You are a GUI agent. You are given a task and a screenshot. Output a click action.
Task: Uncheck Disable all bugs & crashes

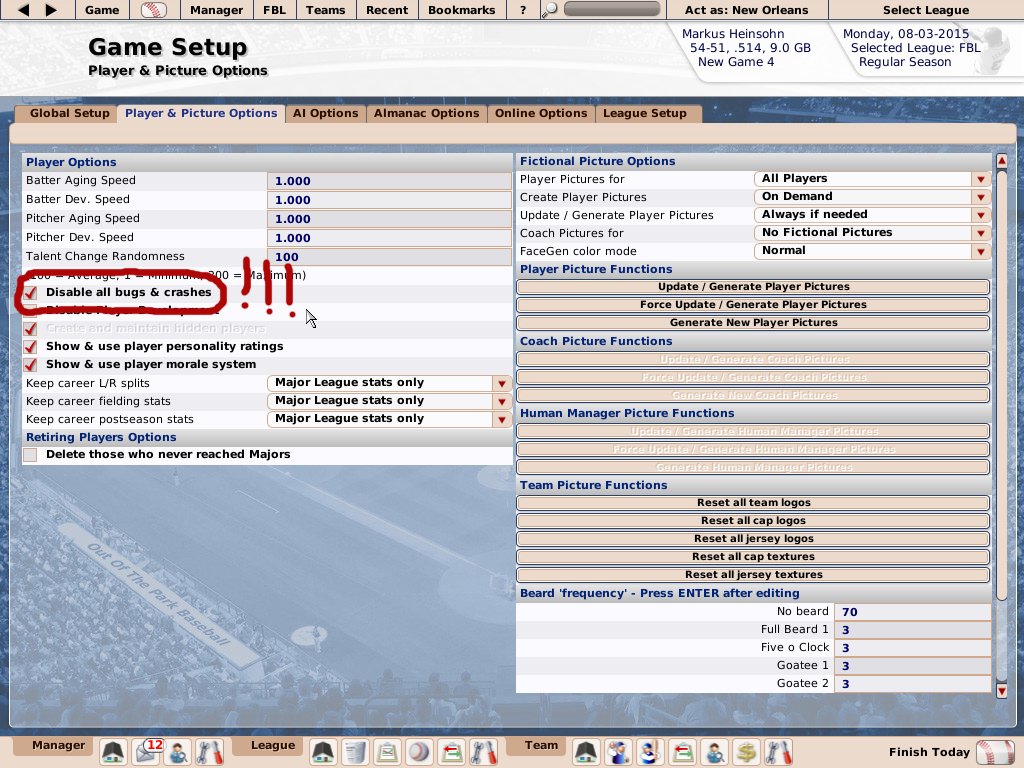(30, 294)
